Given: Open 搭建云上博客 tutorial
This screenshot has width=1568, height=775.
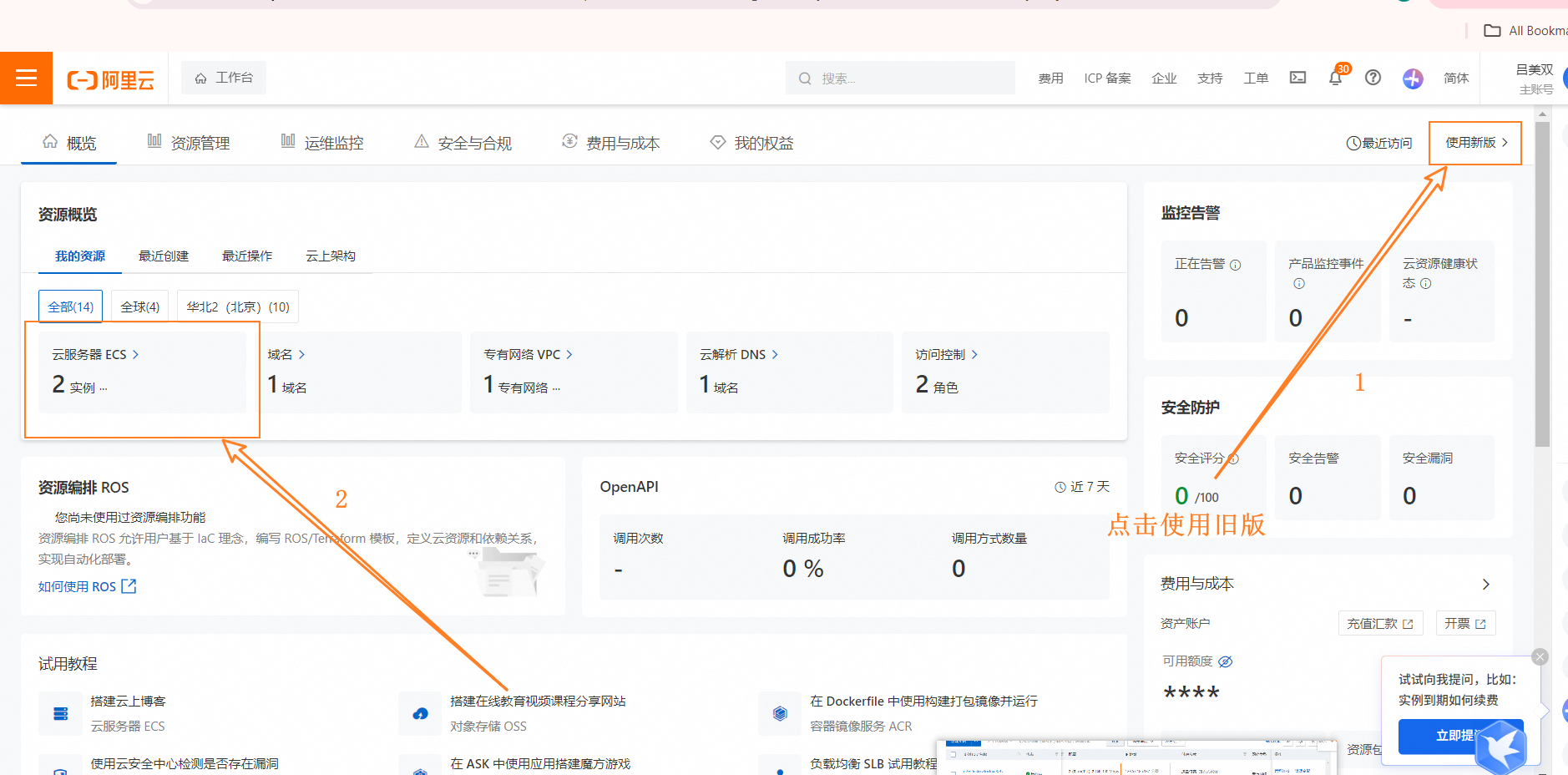Looking at the screenshot, I should pyautogui.click(x=128, y=701).
